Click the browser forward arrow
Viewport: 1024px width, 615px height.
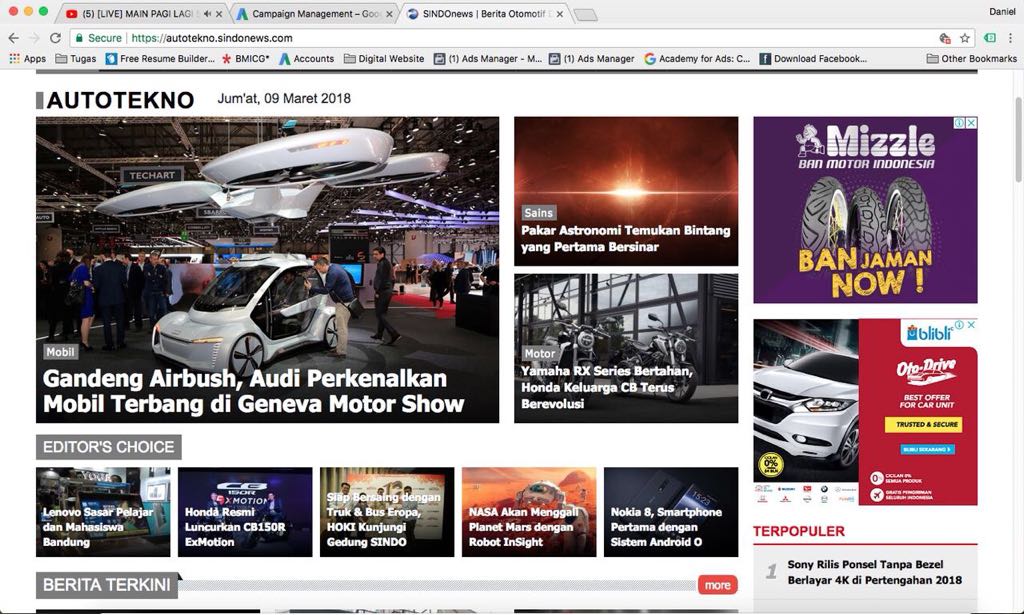pos(34,38)
